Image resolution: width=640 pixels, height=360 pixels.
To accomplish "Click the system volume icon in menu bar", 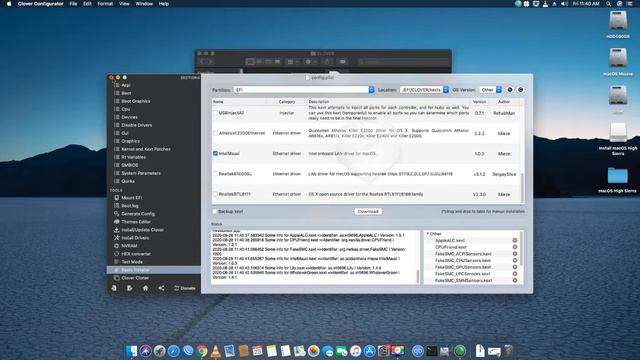I will point(564,4).
